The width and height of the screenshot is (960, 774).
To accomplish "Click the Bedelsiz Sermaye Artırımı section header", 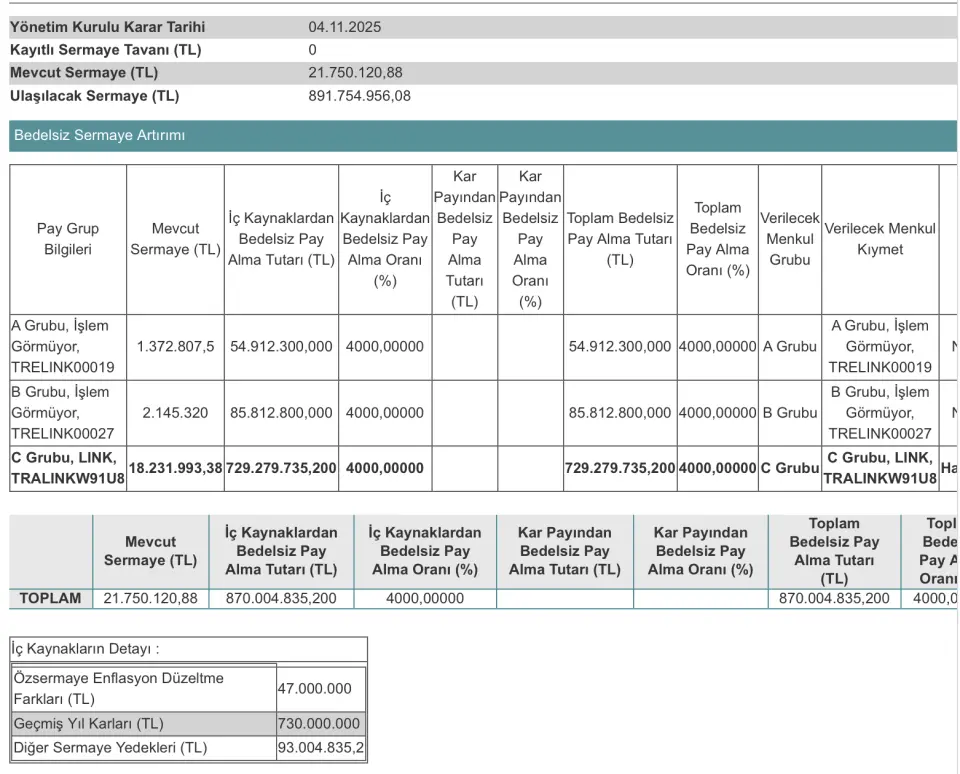I will point(100,135).
